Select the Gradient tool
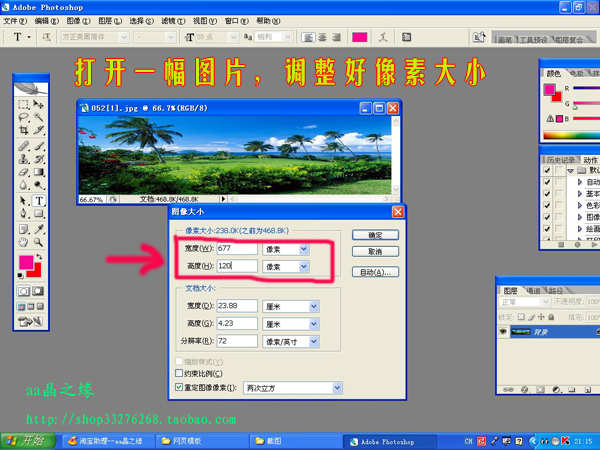 [x=38, y=172]
